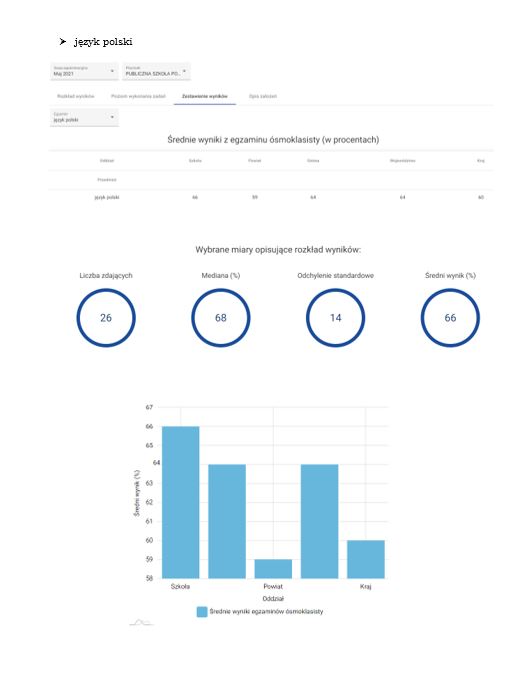The width and height of the screenshot is (510, 675).
Task: Open the Maj 2021 session dropdown
Action: (84, 71)
